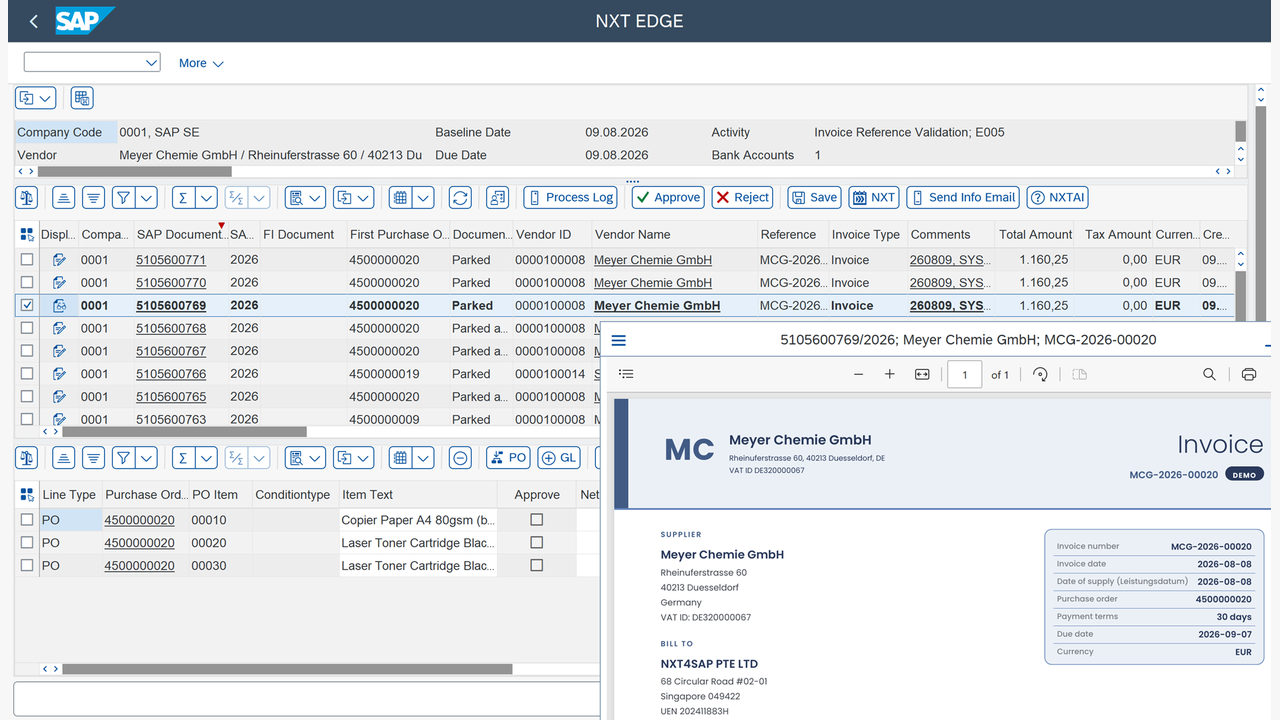
Task: Select line item row with PO Item 00010
Action: point(27,520)
